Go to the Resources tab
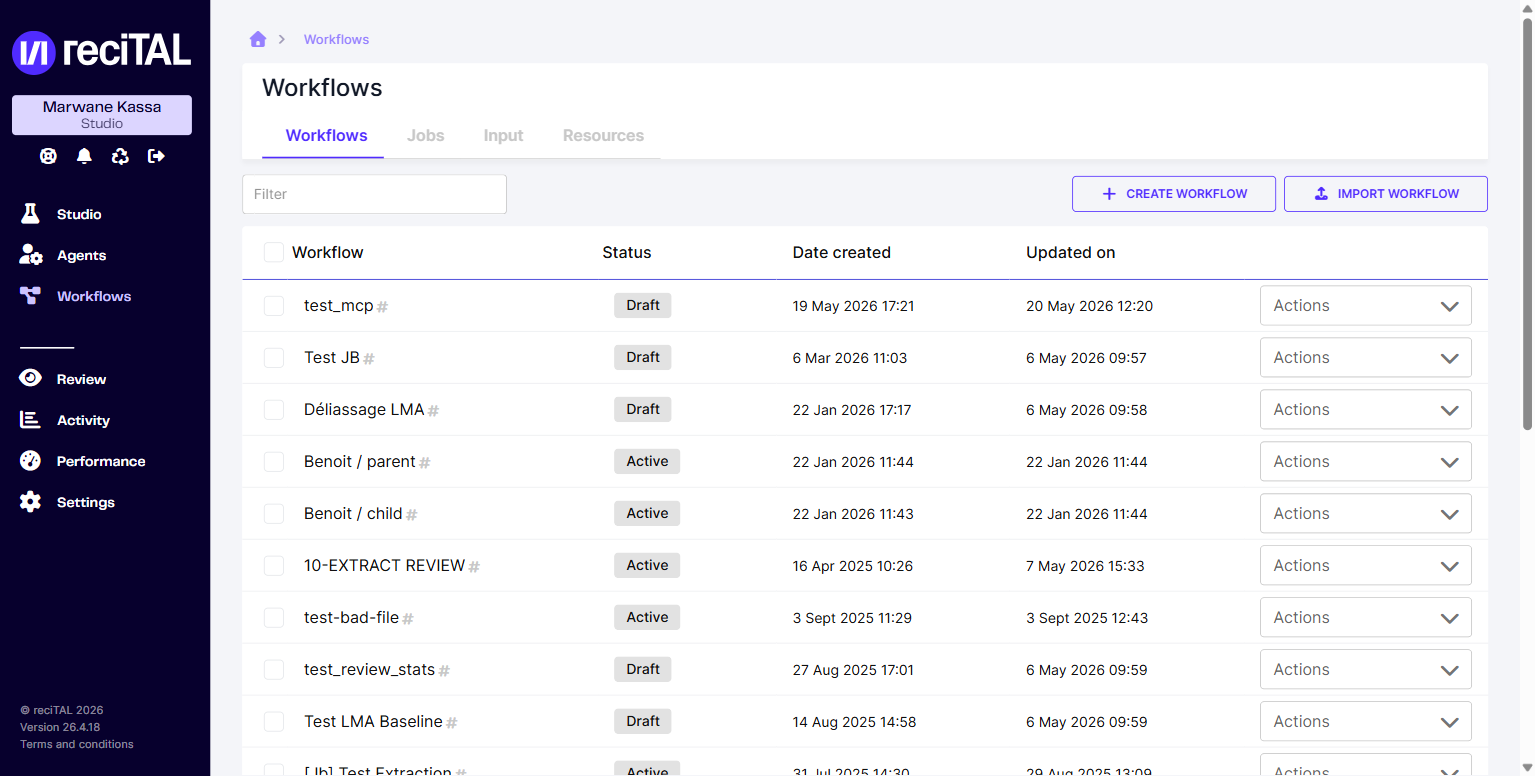Screen dimensions: 1535x776 pos(603,136)
